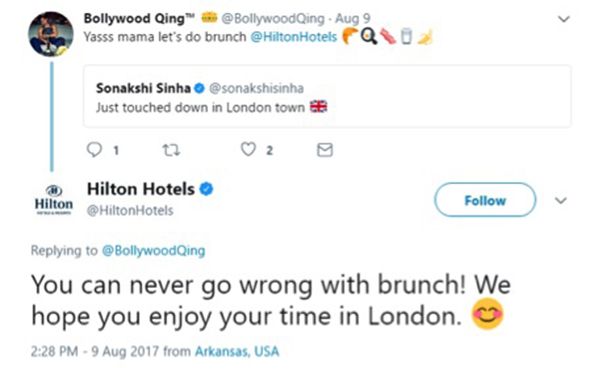Follow Hilton Hotels

(x=485, y=200)
